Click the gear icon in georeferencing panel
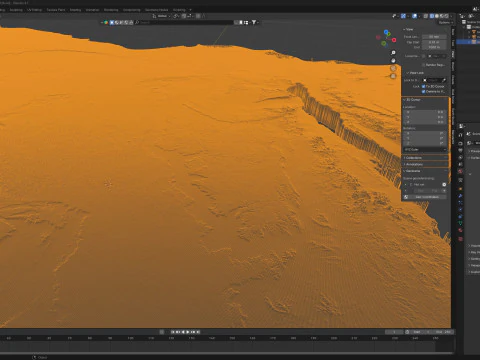Viewport: 480px width, 360px height. pyautogui.click(x=444, y=184)
